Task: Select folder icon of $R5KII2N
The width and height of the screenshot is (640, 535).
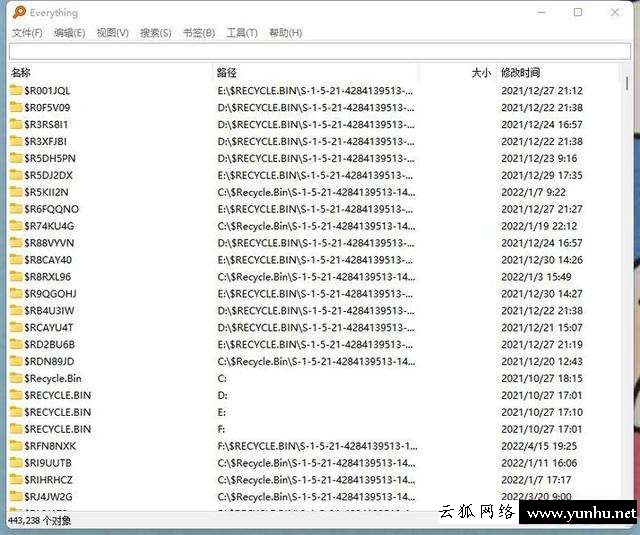Action: [x=16, y=191]
